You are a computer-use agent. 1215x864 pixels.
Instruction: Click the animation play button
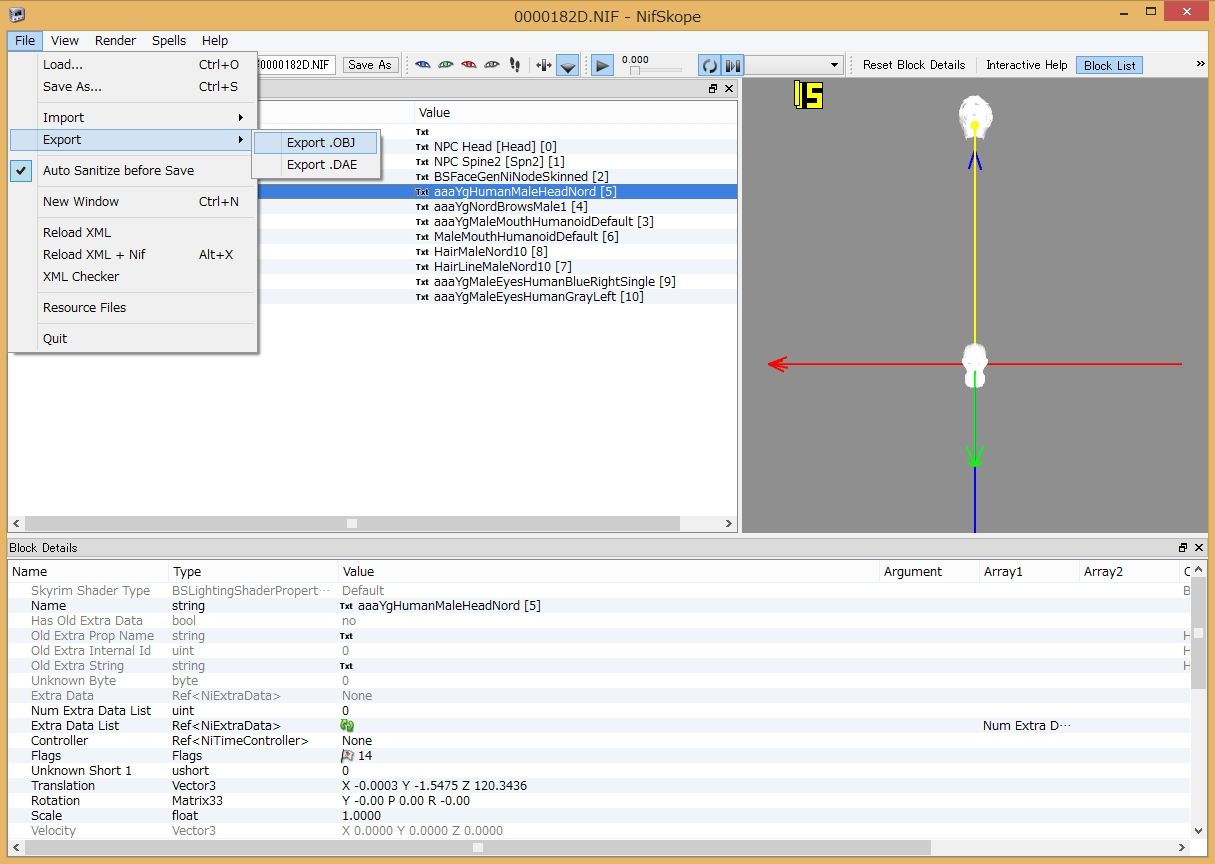click(602, 65)
